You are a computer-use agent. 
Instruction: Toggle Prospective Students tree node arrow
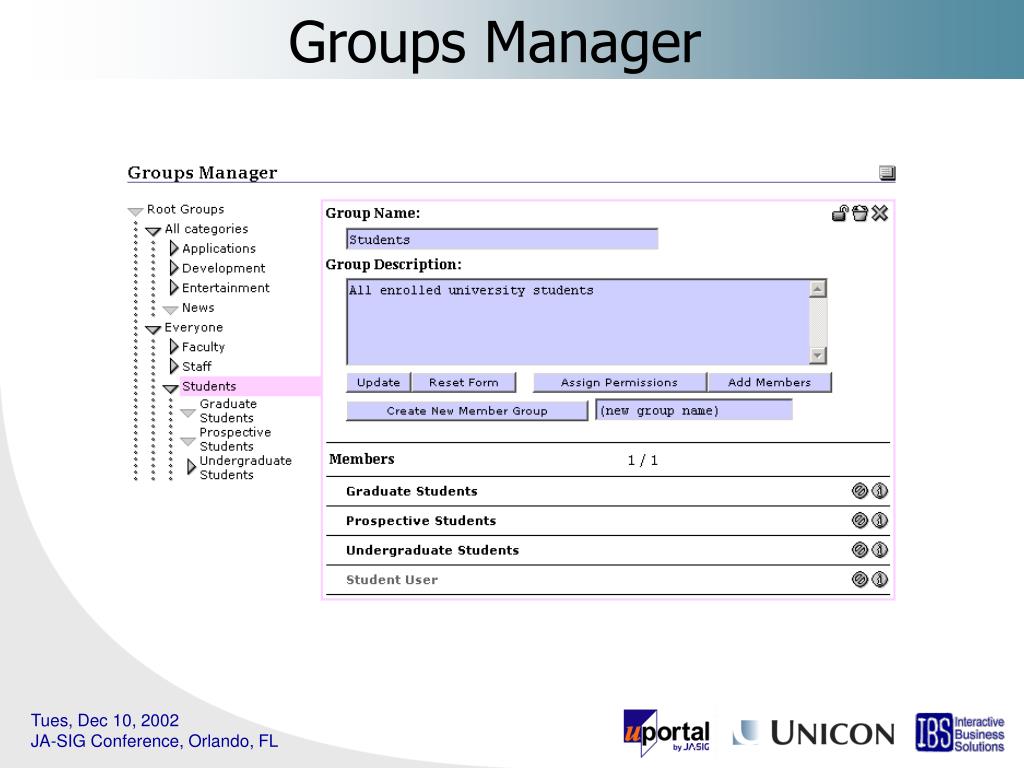pyautogui.click(x=188, y=441)
